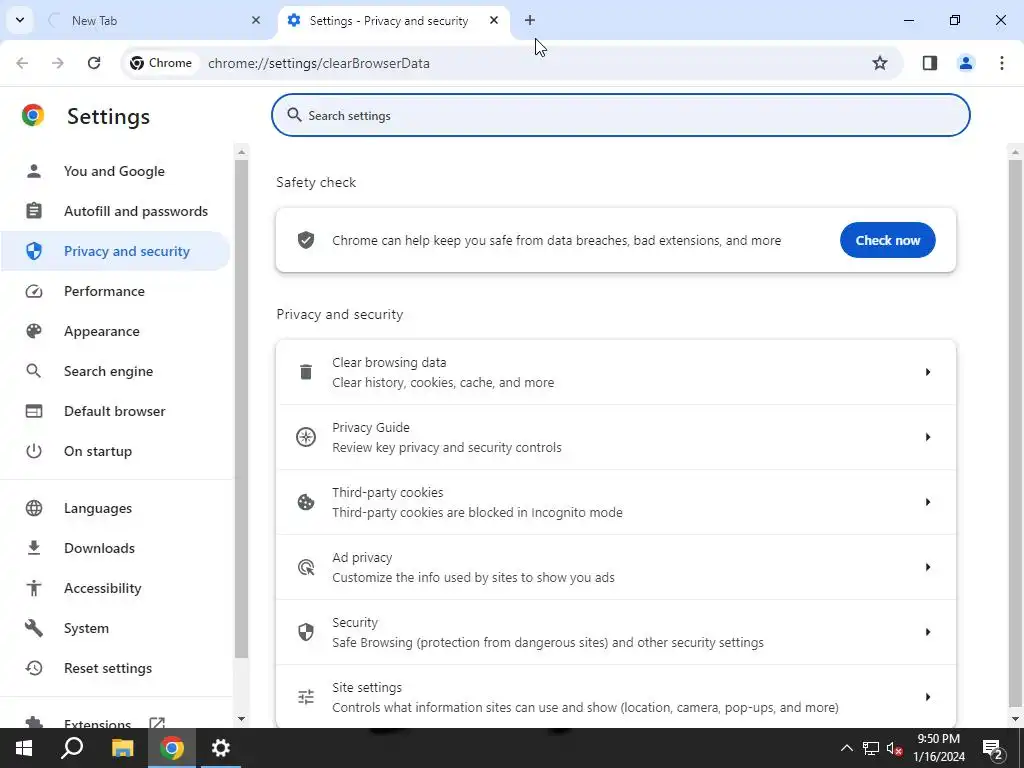The width and height of the screenshot is (1024, 768).
Task: Expand the Third-party cookies arrow
Action: point(927,502)
